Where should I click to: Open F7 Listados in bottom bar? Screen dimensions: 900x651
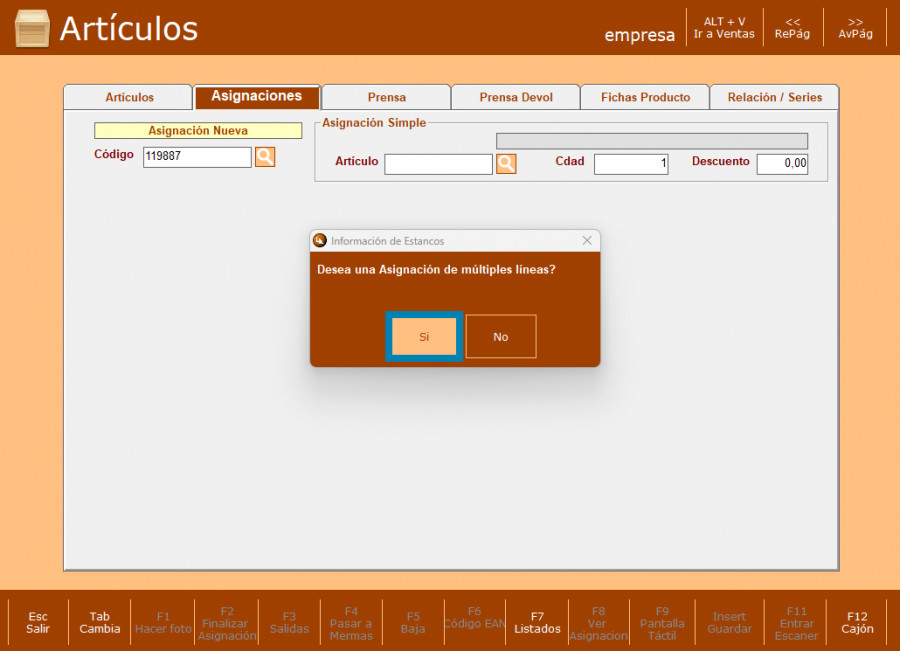point(538,623)
